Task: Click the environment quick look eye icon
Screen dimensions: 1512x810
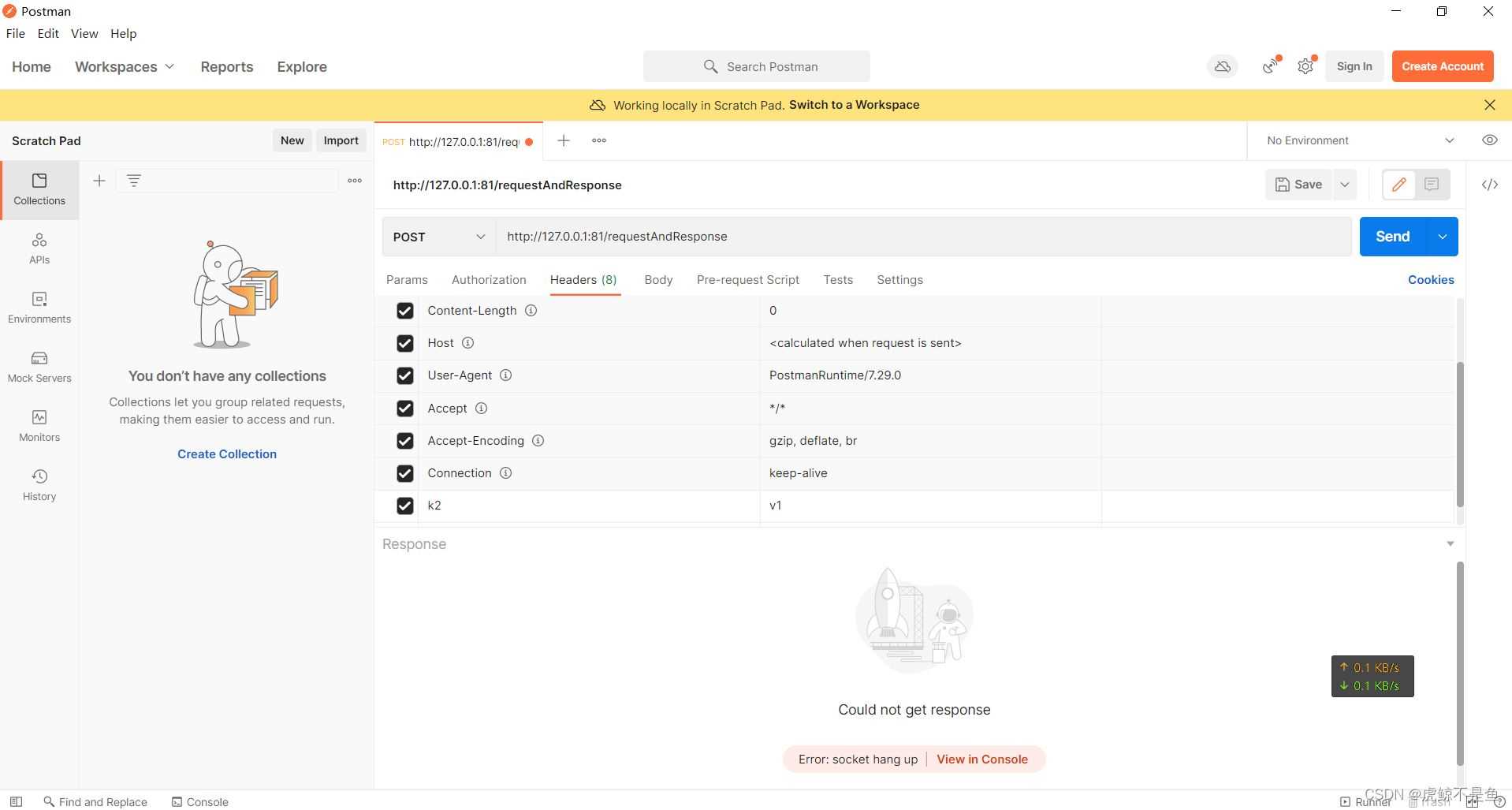Action: (x=1489, y=140)
